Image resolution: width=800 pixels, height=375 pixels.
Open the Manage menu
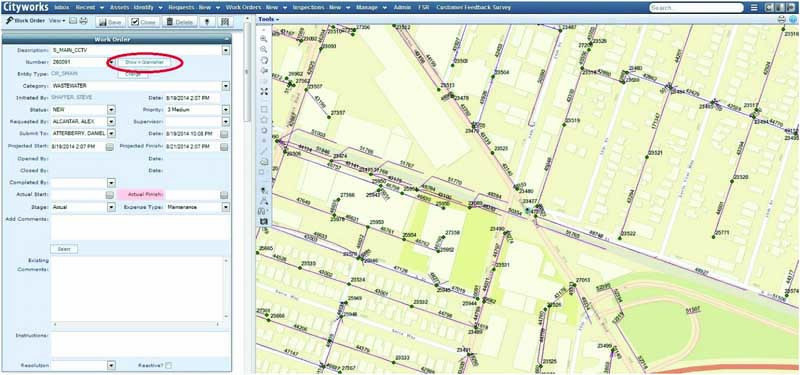370,8
